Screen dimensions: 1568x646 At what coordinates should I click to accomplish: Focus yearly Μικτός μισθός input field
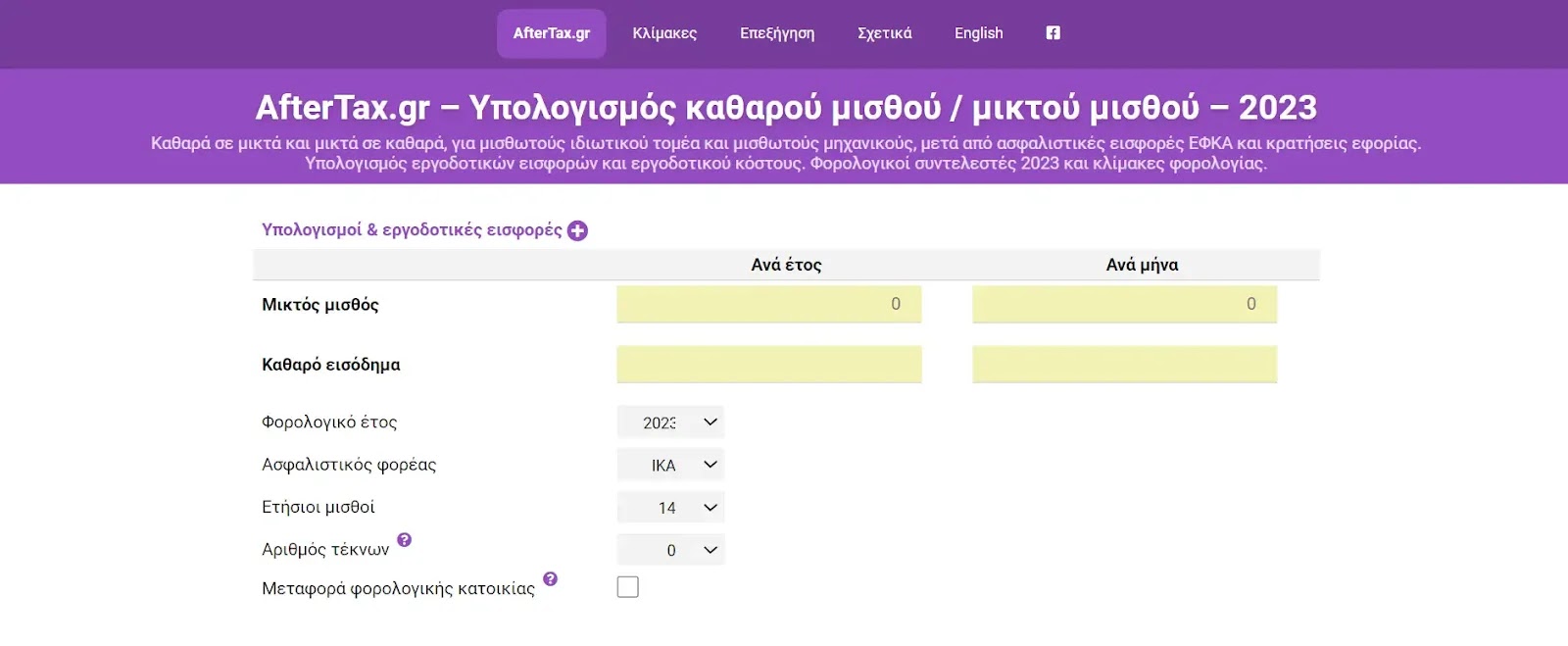tap(769, 304)
